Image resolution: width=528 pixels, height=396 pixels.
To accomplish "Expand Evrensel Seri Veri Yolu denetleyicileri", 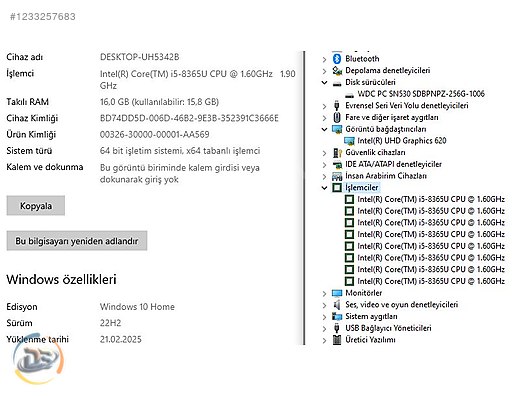I will pyautogui.click(x=324, y=106).
